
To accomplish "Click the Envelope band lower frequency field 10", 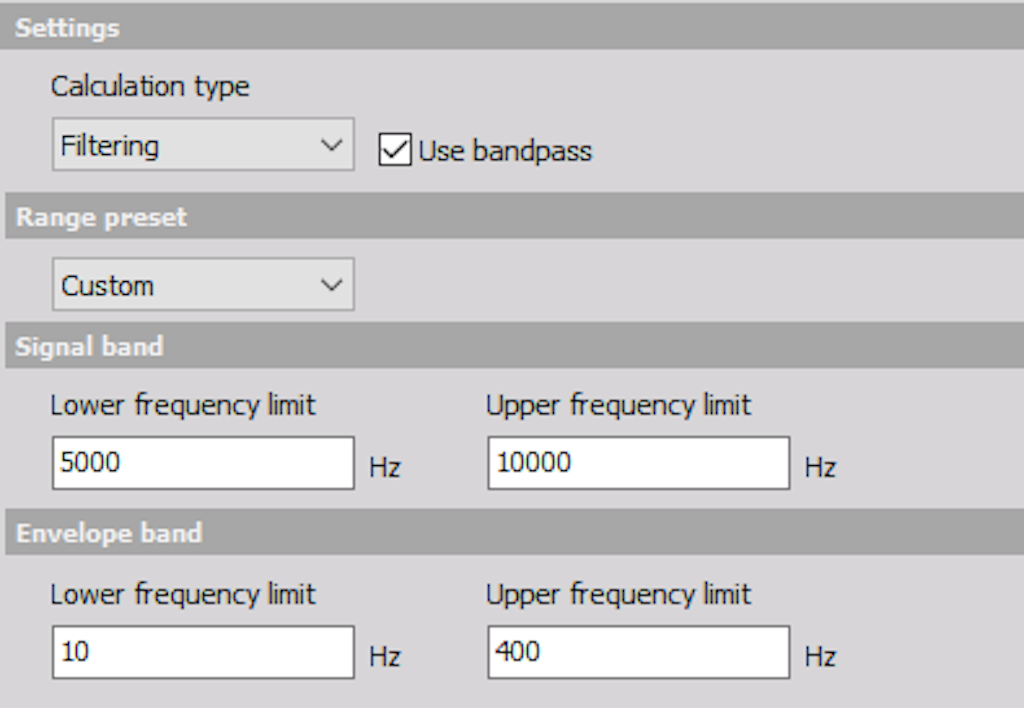I will tap(203, 652).
